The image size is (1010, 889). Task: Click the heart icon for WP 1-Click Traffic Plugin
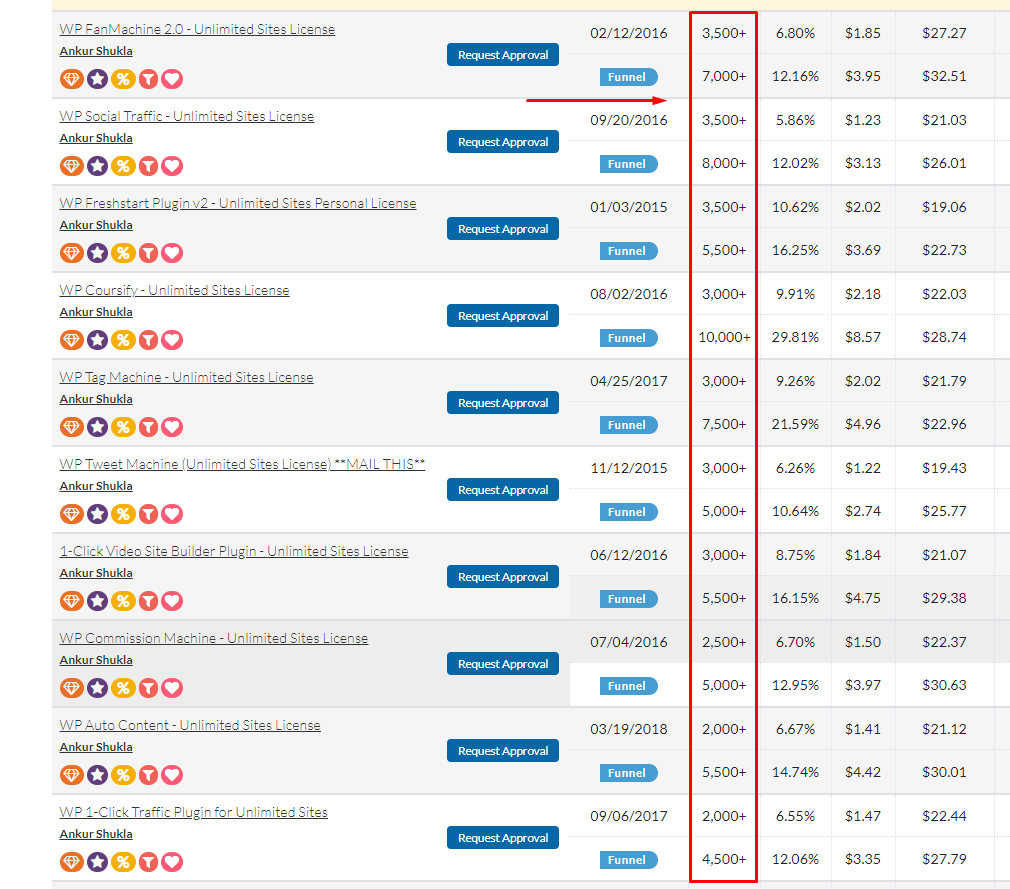(172, 862)
